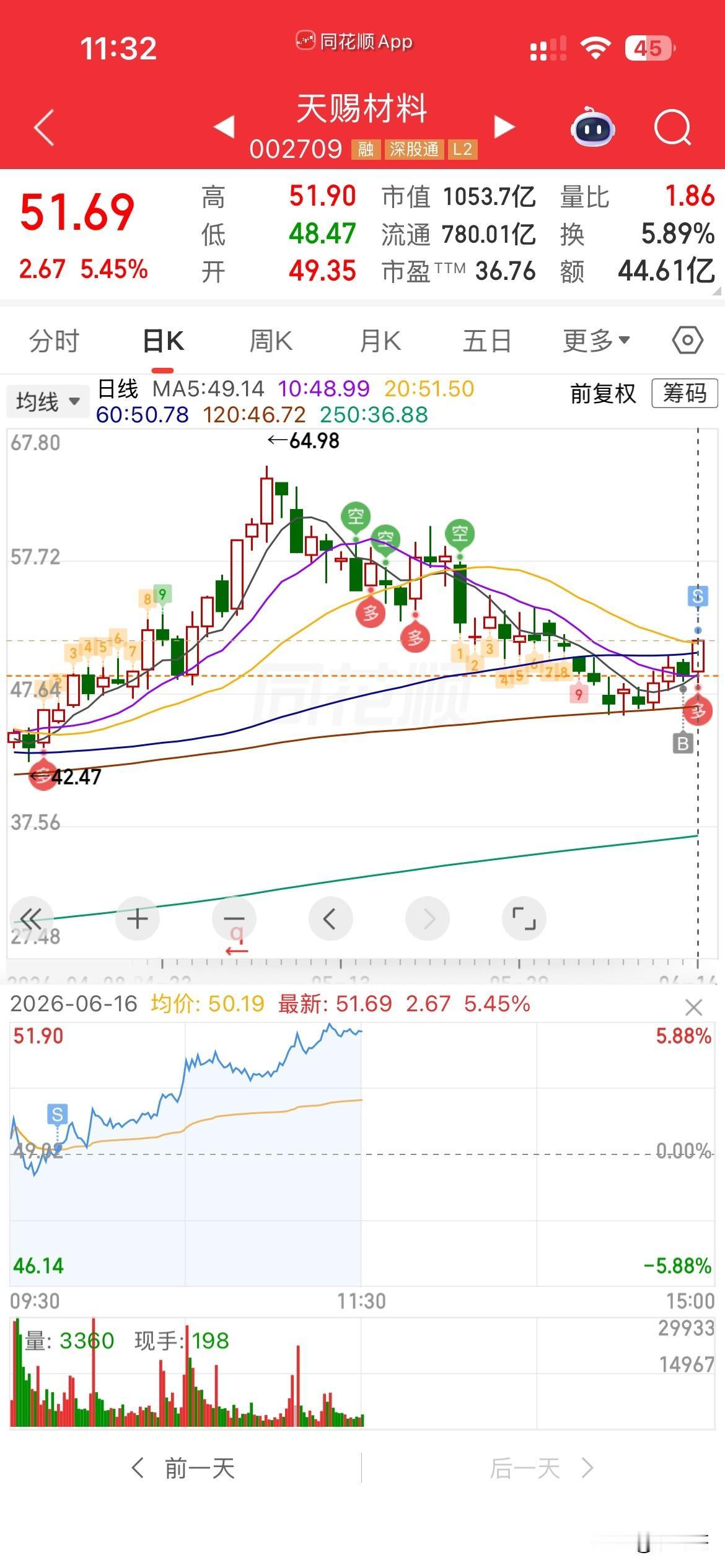Tap the current price 51.69
This screenshot has width=725, height=1568.
77,212
